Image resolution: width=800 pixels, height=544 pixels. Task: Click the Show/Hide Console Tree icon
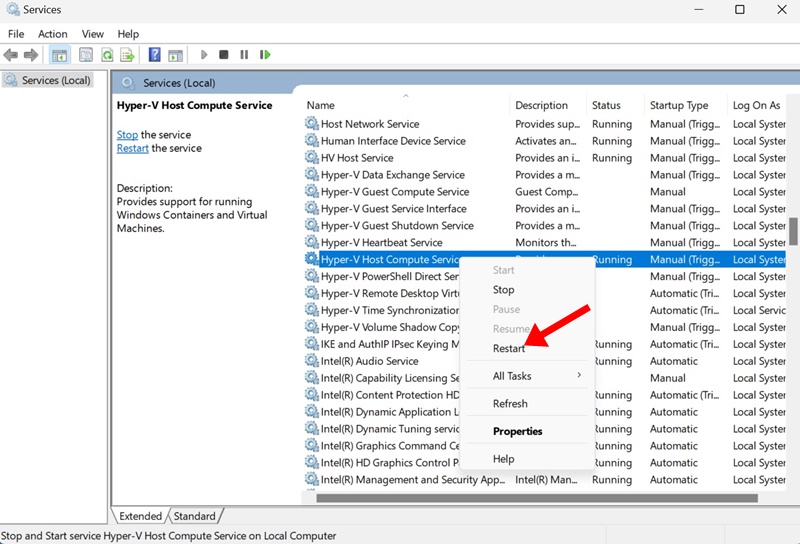59,55
